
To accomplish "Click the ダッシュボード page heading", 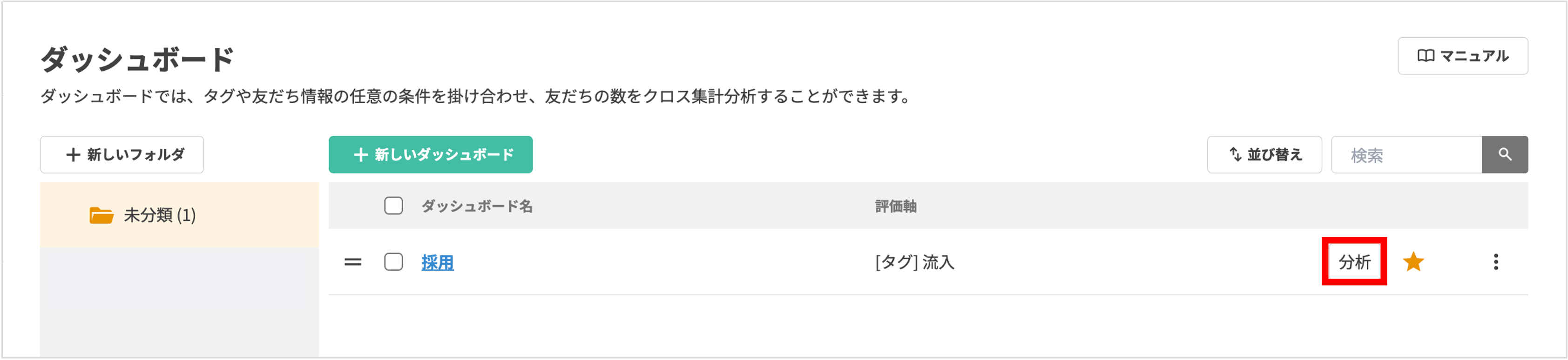I will coord(137,60).
